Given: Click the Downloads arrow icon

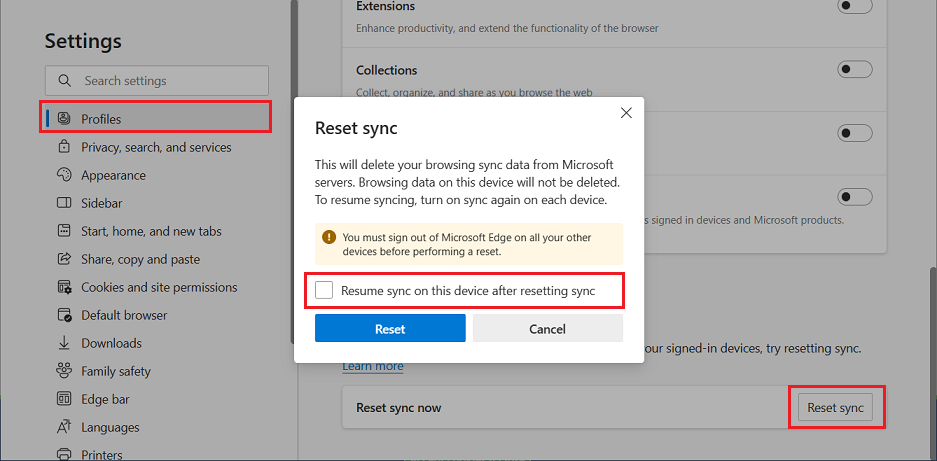Looking at the screenshot, I should 64,343.
